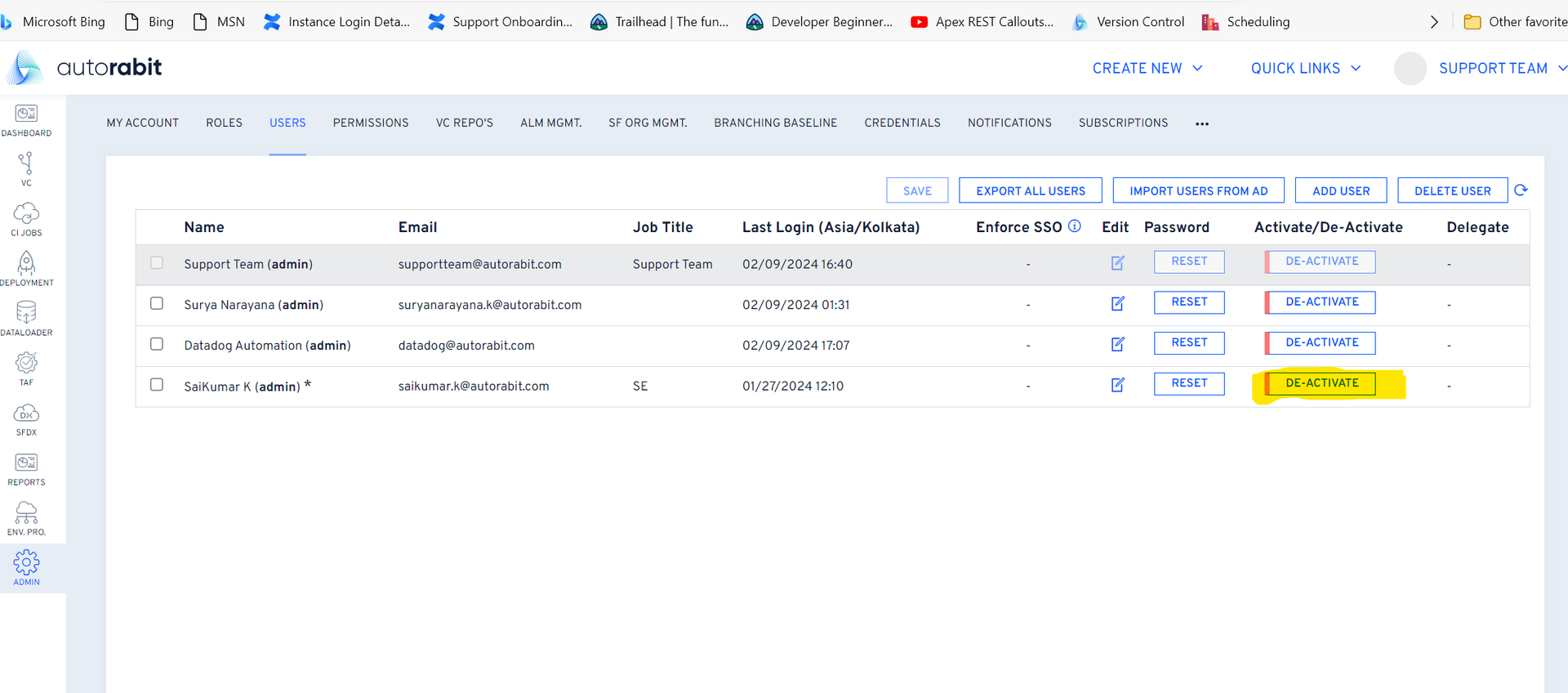This screenshot has height=693, width=1568.
Task: Go to CI Jobs in sidebar
Action: (x=26, y=219)
